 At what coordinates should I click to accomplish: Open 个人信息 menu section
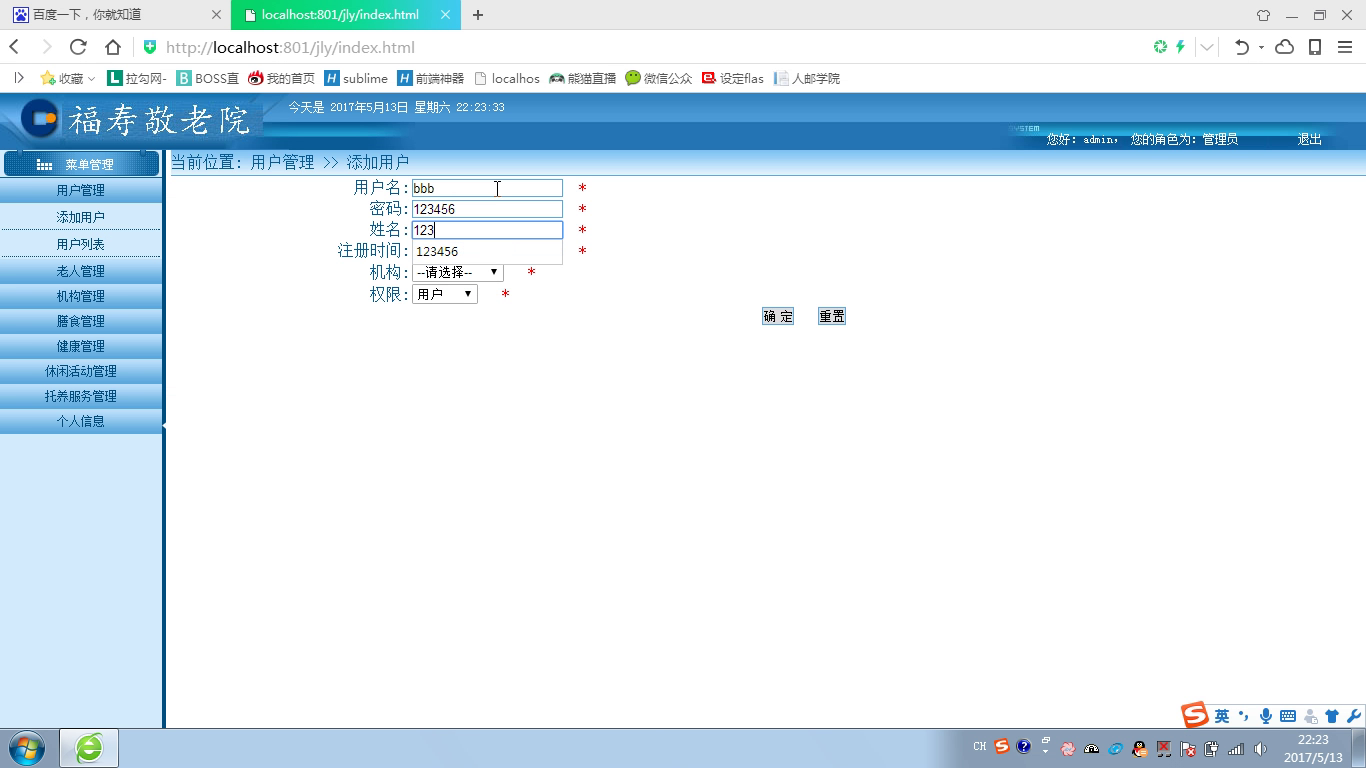click(x=80, y=421)
